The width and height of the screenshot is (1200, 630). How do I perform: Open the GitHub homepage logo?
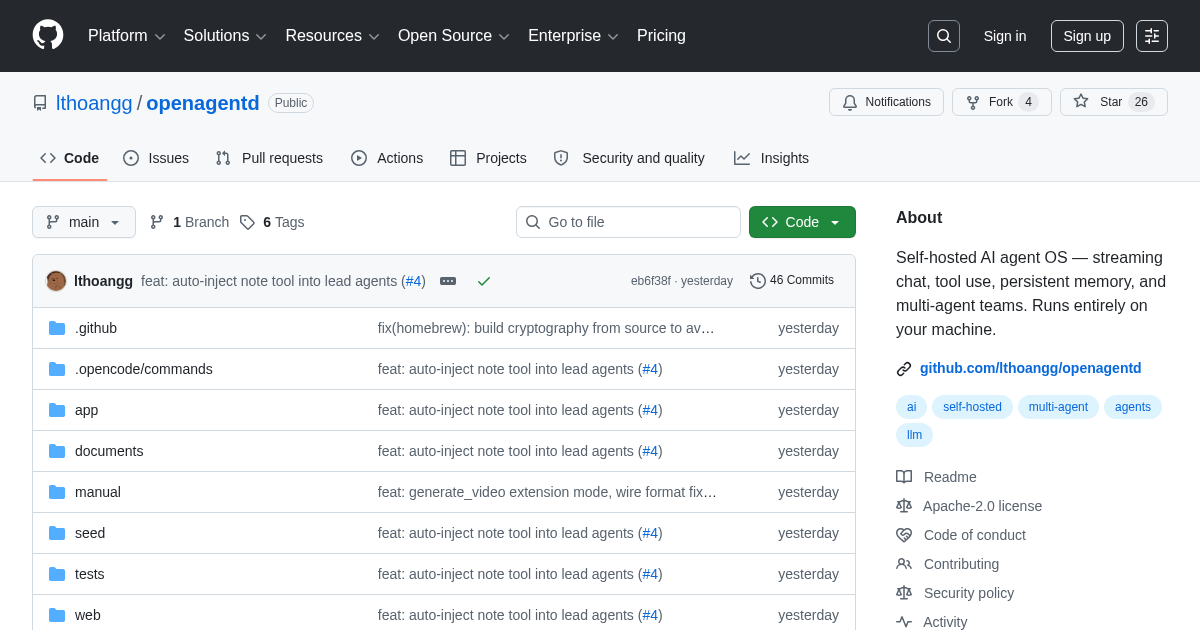(x=48, y=35)
